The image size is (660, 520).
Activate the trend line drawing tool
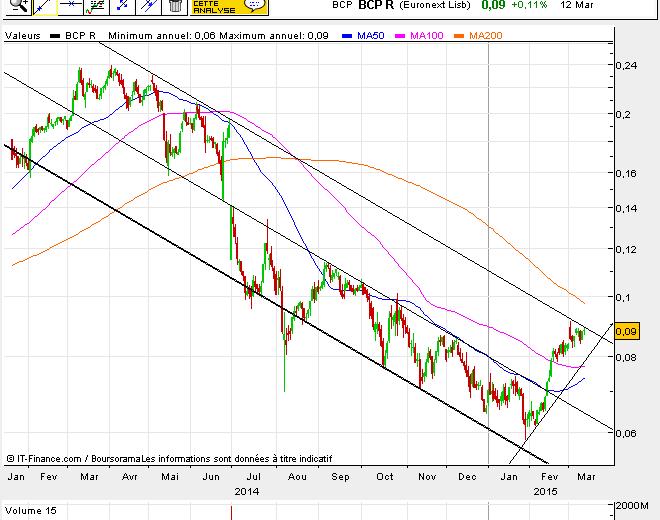(45, 6)
